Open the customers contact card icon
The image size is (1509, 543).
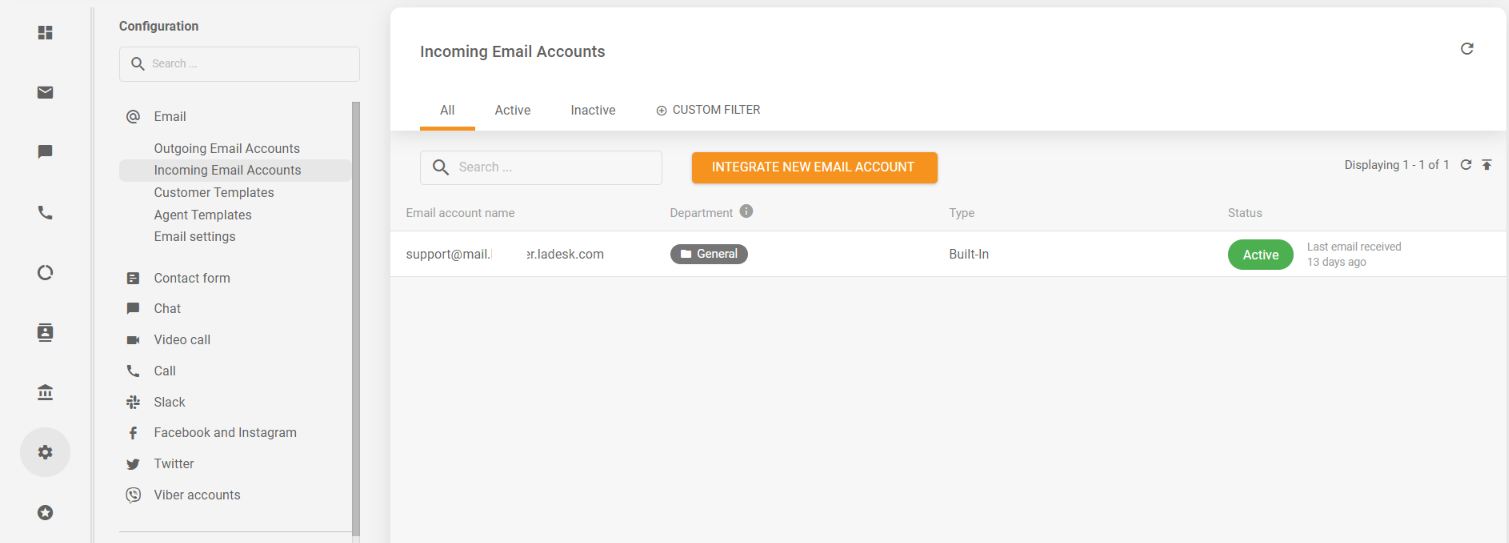[45, 332]
